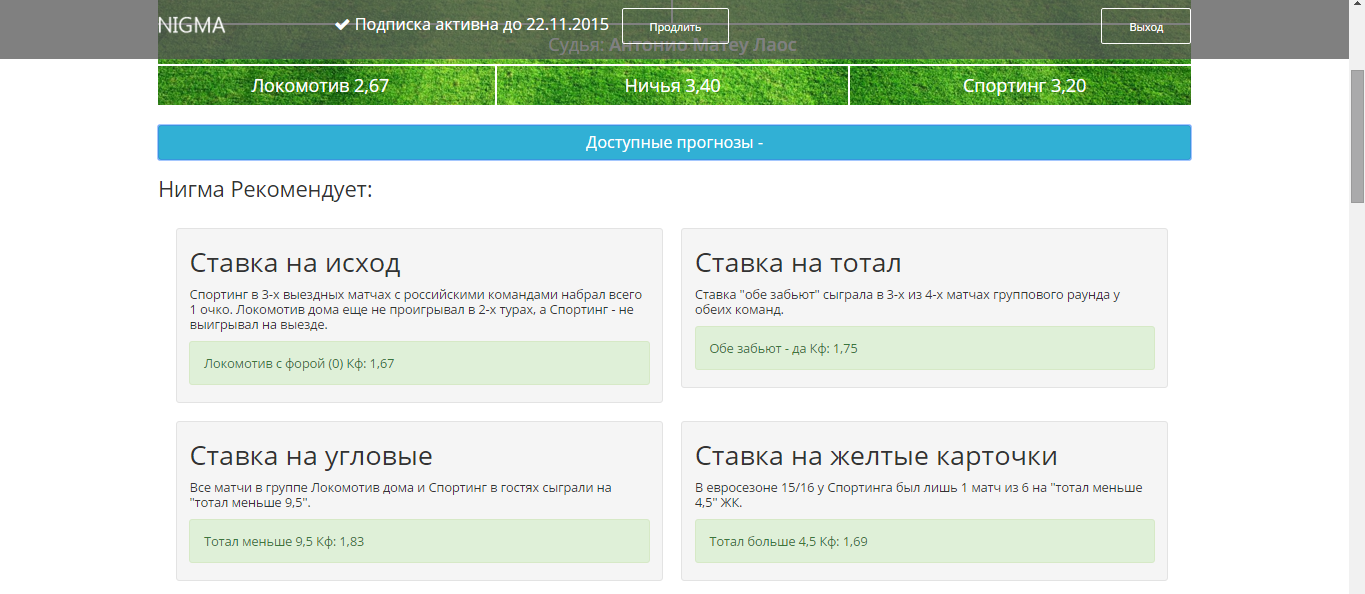Screen dimensions: 1365x594
Task: Expand the Доступные прогнозы bar
Action: tap(674, 142)
